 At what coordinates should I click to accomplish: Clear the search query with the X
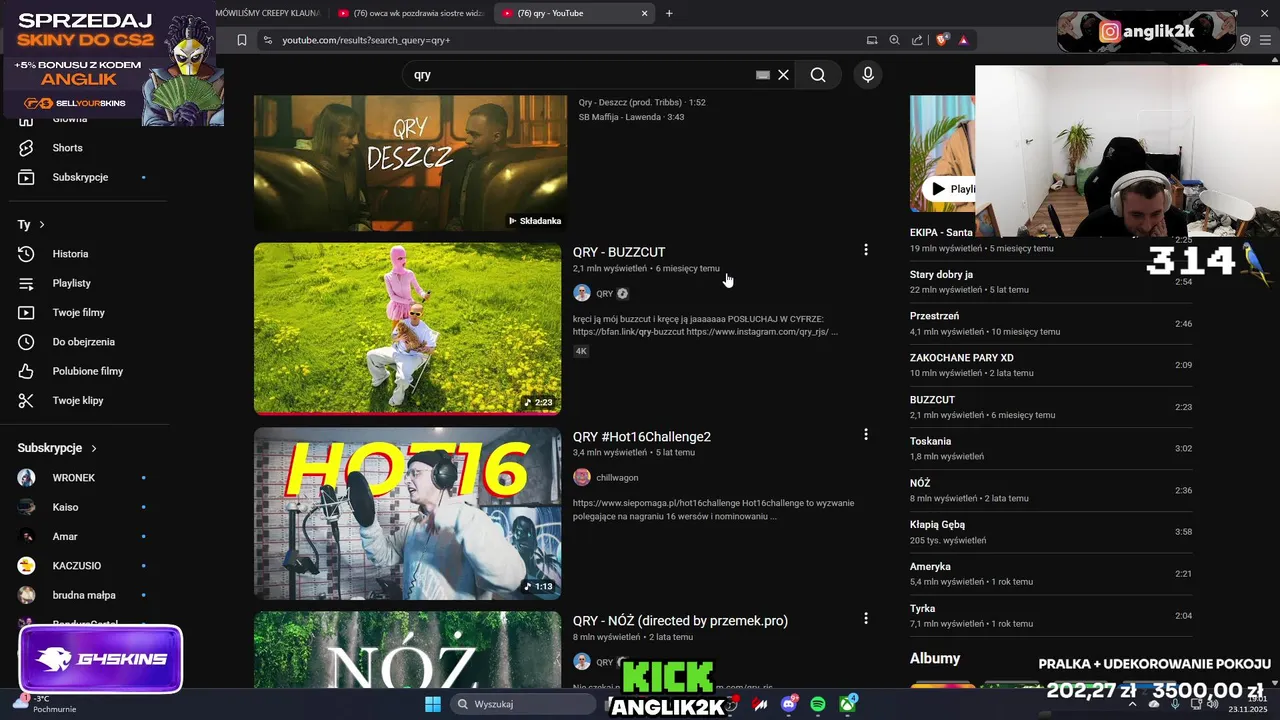point(784,75)
